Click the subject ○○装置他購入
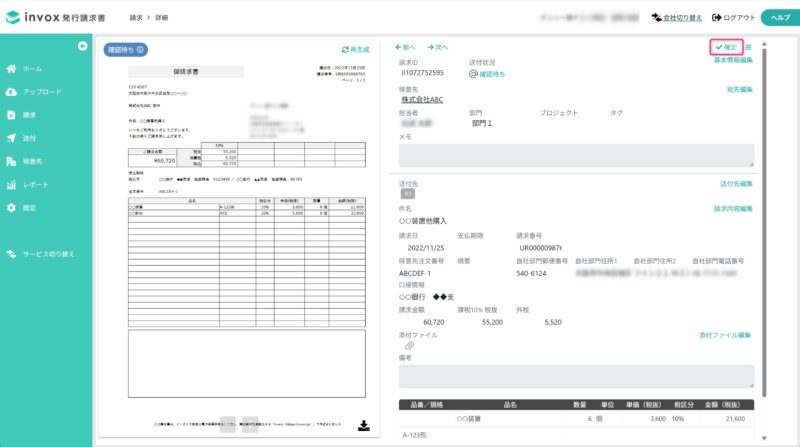Image resolution: width=800 pixels, height=447 pixels. tap(423, 221)
